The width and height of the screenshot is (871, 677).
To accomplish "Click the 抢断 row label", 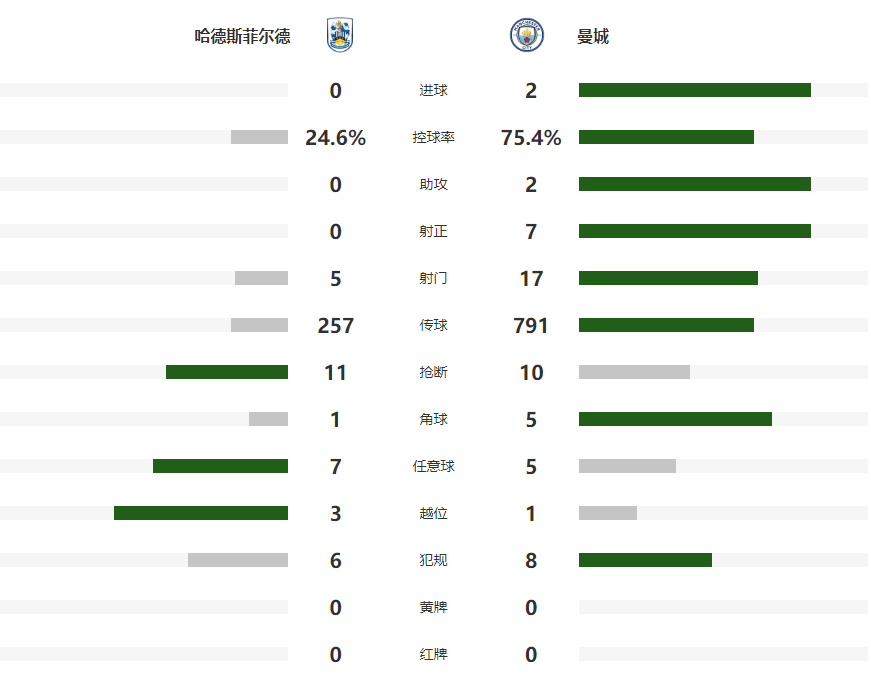I will point(433,373).
